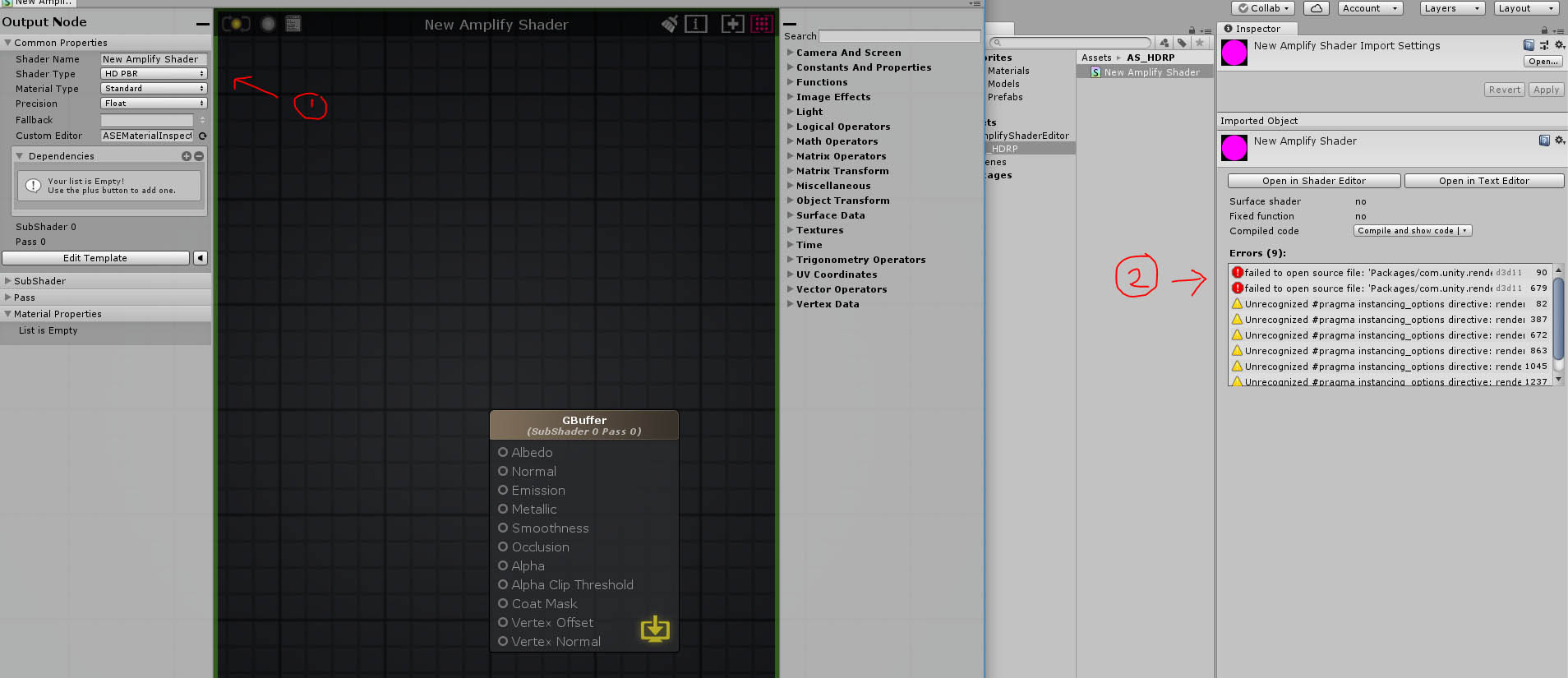Click arrow button beside Edit Template
The height and width of the screenshot is (678, 1568).
(200, 258)
